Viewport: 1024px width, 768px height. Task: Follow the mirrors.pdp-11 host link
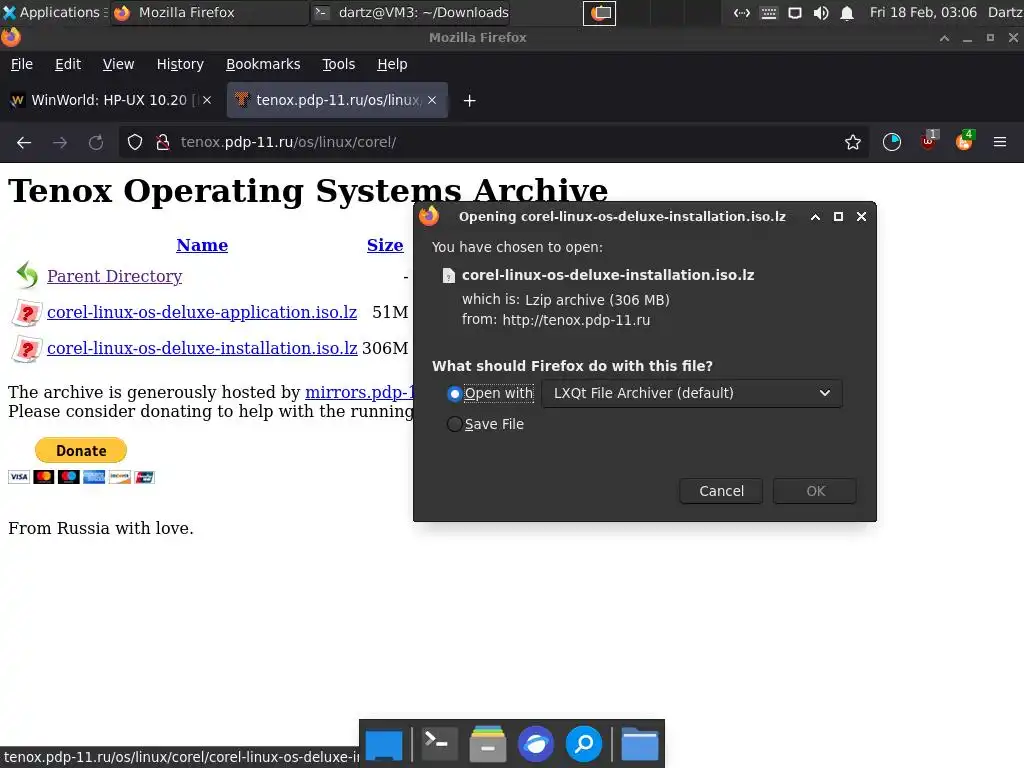[x=359, y=392]
